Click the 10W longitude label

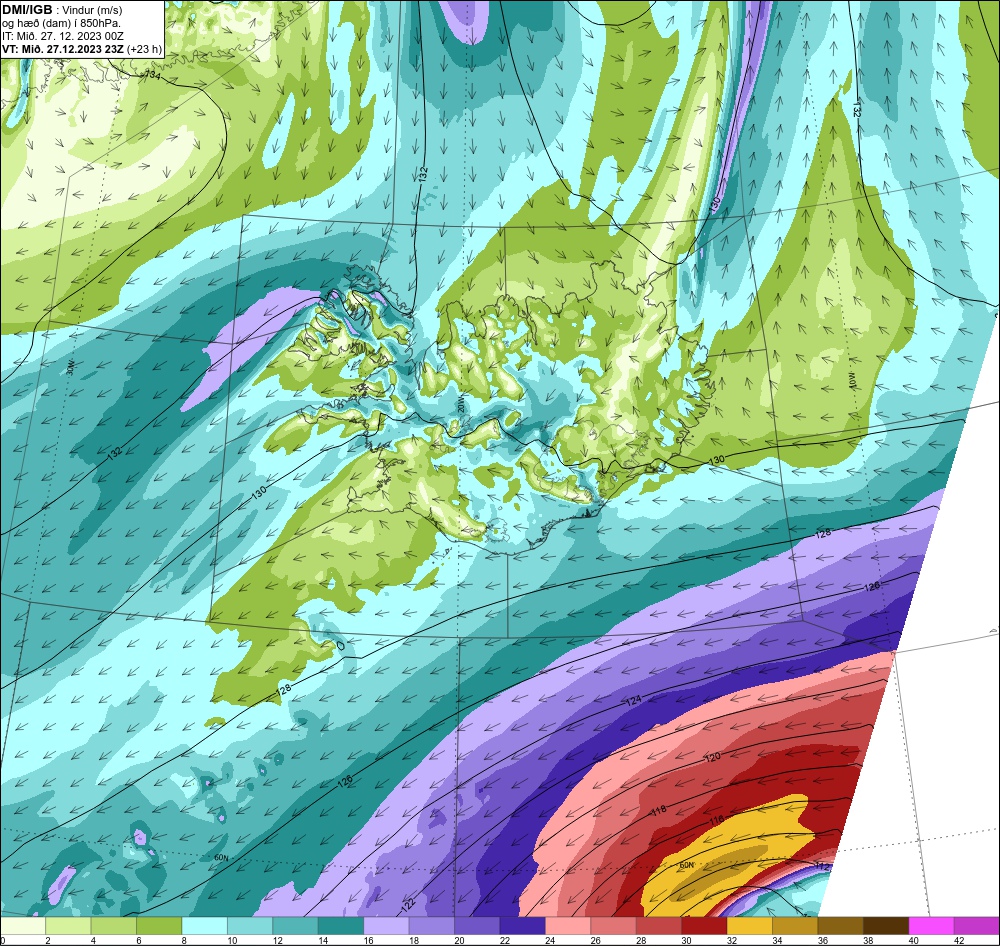coord(850,383)
